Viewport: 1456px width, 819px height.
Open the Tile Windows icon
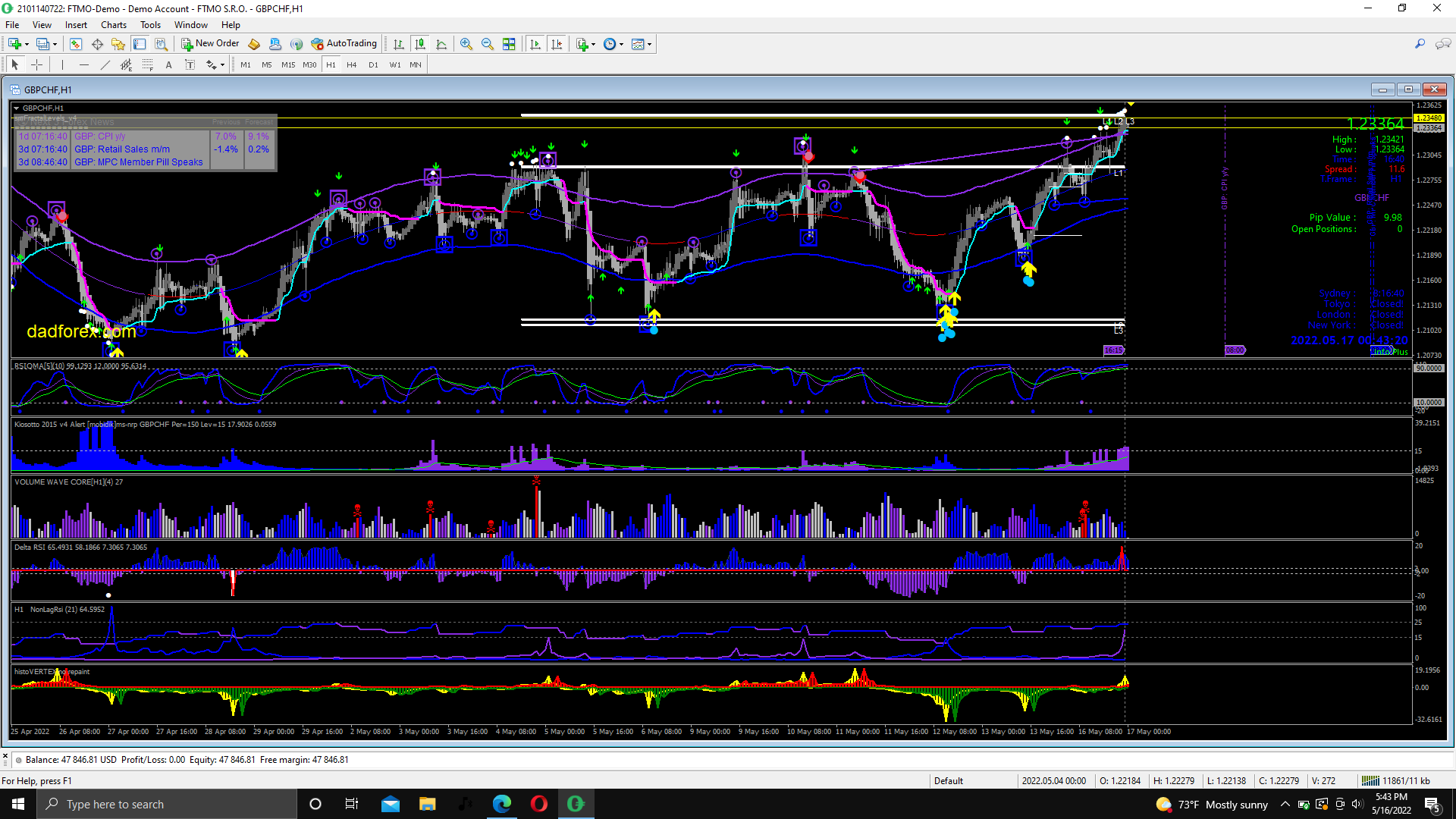[x=509, y=44]
